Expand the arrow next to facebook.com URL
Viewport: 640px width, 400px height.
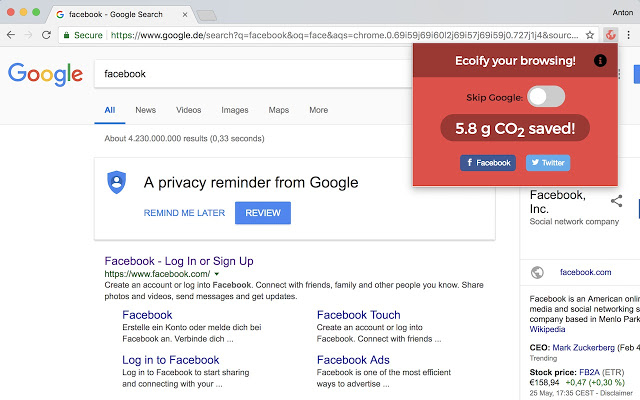click(217, 274)
